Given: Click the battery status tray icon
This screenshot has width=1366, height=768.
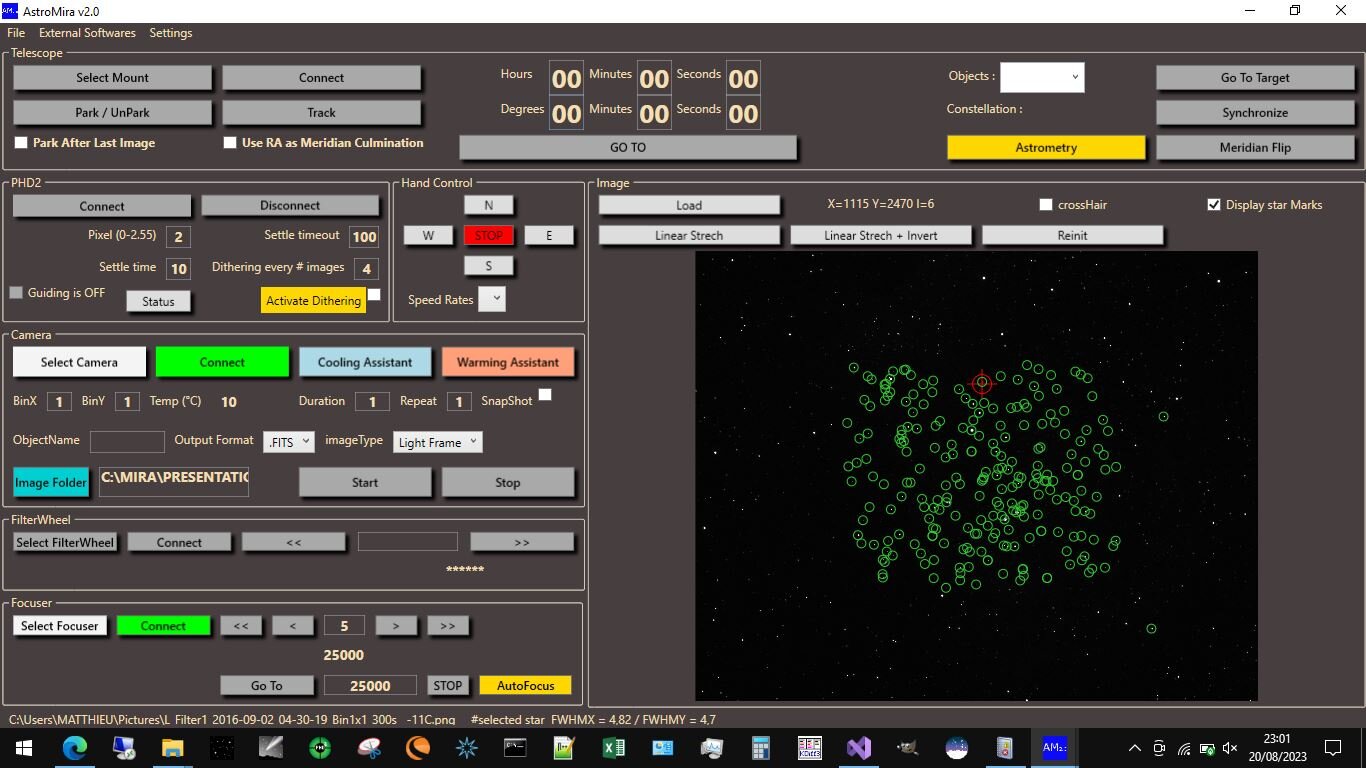Looking at the screenshot, I should (1207, 748).
